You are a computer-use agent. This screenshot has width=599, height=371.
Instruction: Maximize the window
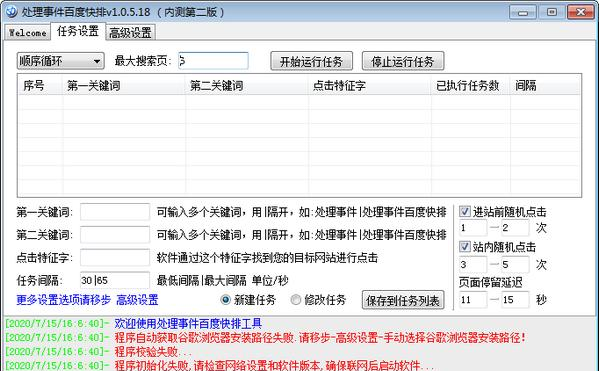pyautogui.click(x=552, y=12)
